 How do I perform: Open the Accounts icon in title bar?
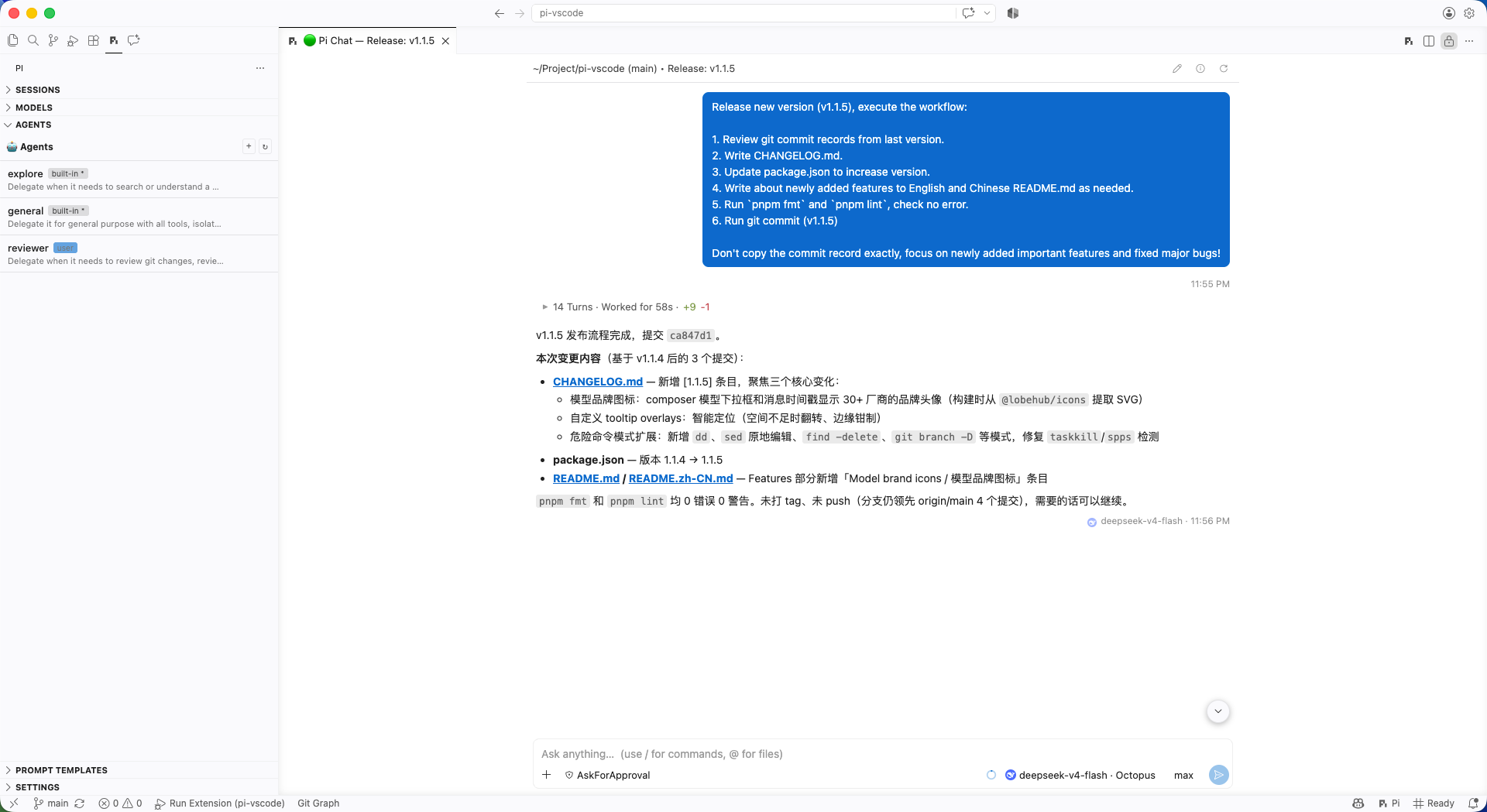(x=1449, y=13)
